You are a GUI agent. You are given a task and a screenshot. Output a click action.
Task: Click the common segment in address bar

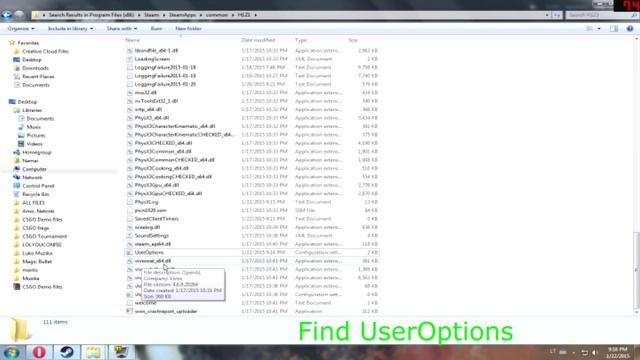click(217, 15)
